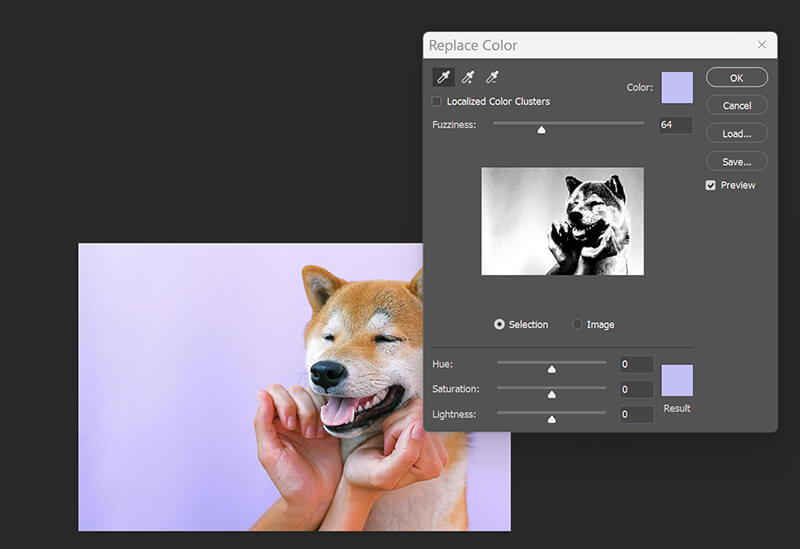Click the OK button

[x=737, y=78]
